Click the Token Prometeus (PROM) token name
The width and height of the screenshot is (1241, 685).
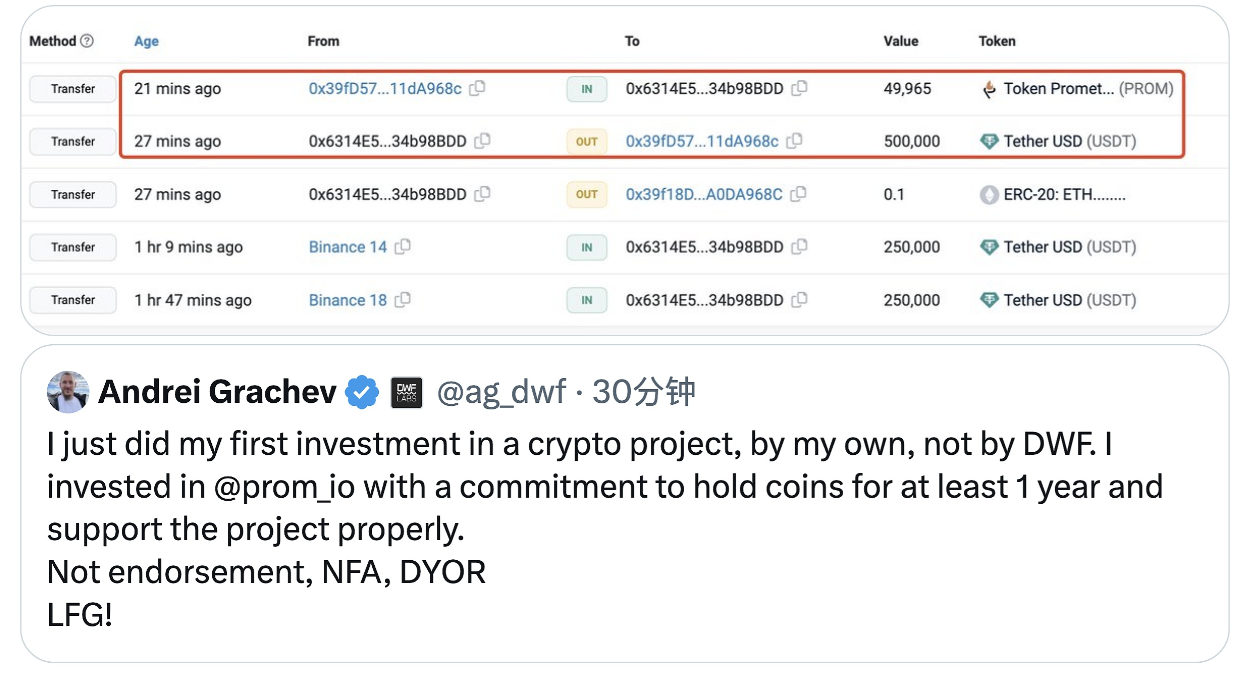point(1059,89)
